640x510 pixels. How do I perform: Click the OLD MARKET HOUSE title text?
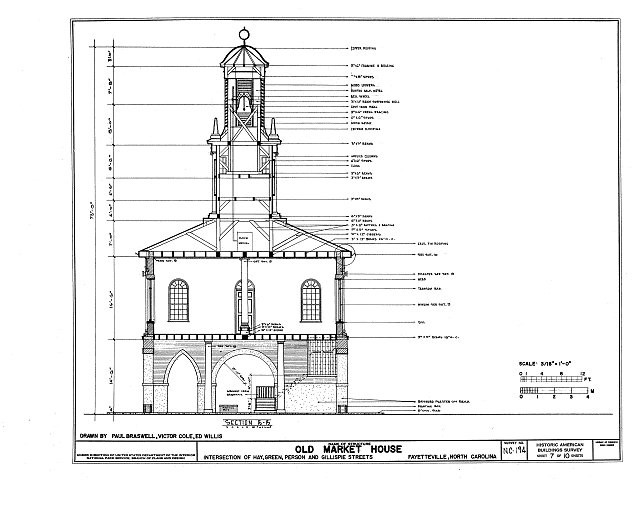click(348, 449)
